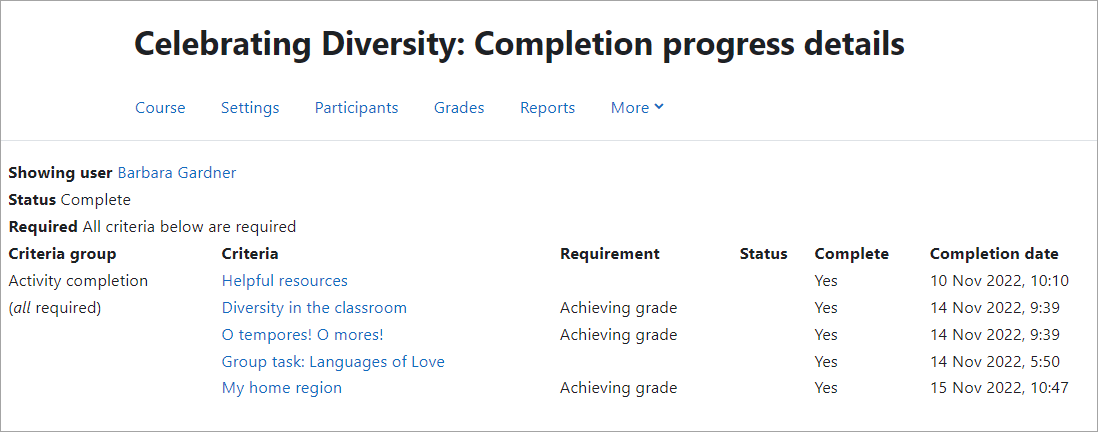Open Group task: Languages of Love
Image resolution: width=1098 pixels, height=432 pixels.
[x=333, y=362]
